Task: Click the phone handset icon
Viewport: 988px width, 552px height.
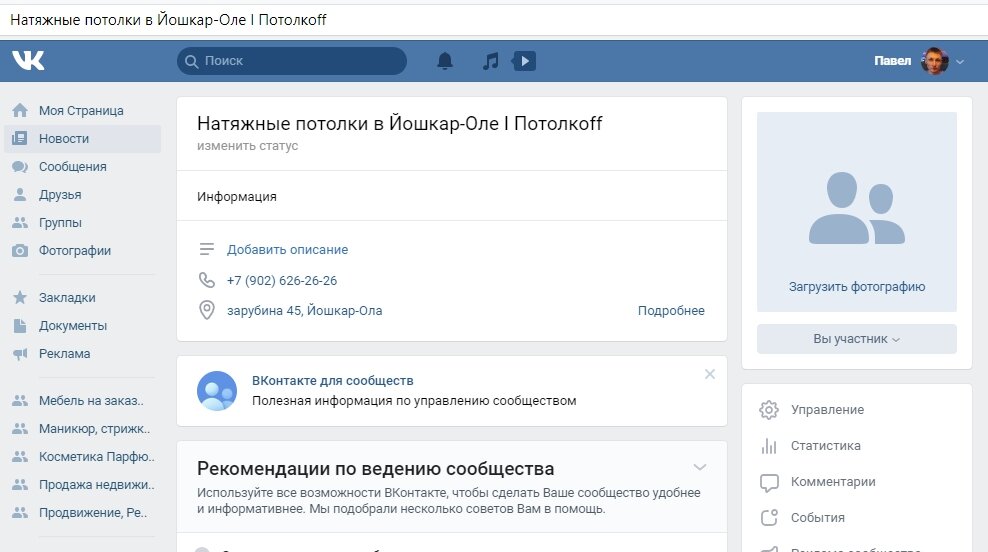Action: tap(207, 280)
